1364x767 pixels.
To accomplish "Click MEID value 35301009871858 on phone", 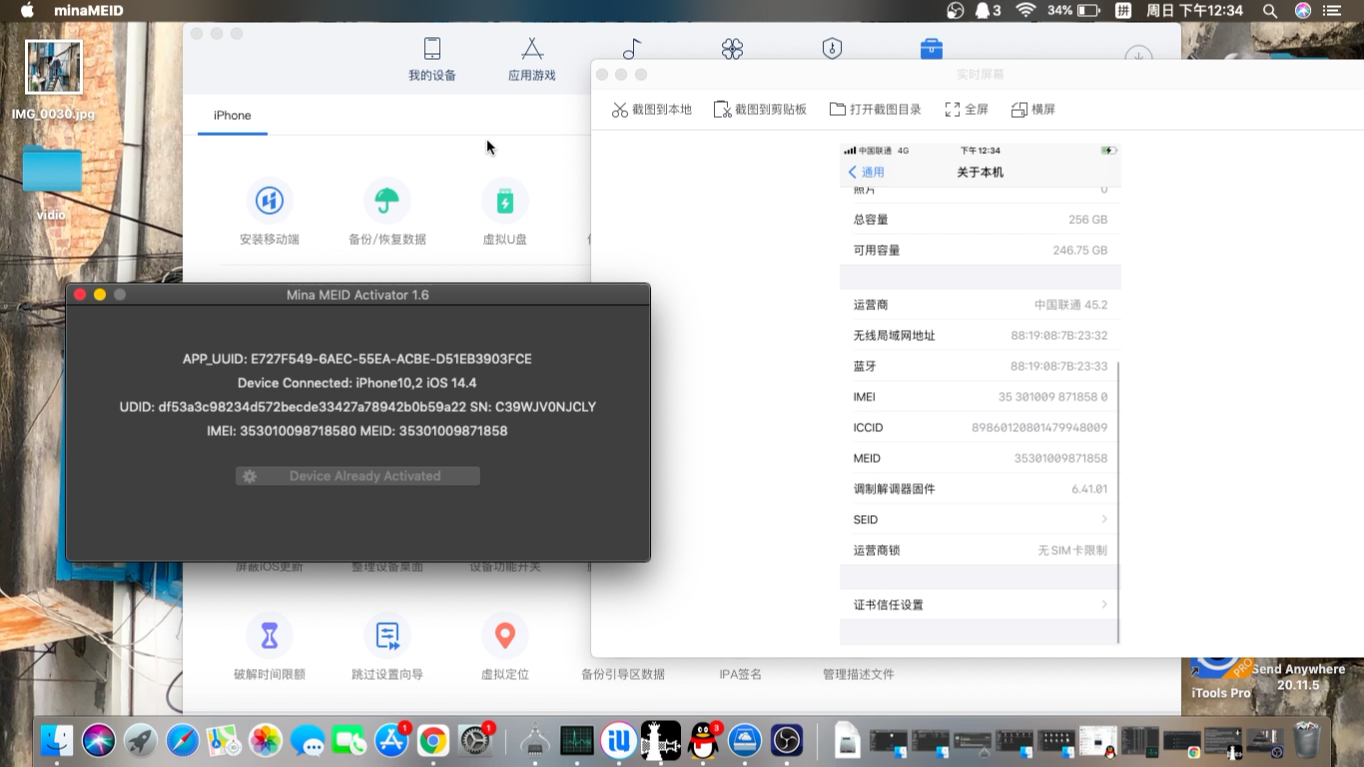I will coord(1060,458).
